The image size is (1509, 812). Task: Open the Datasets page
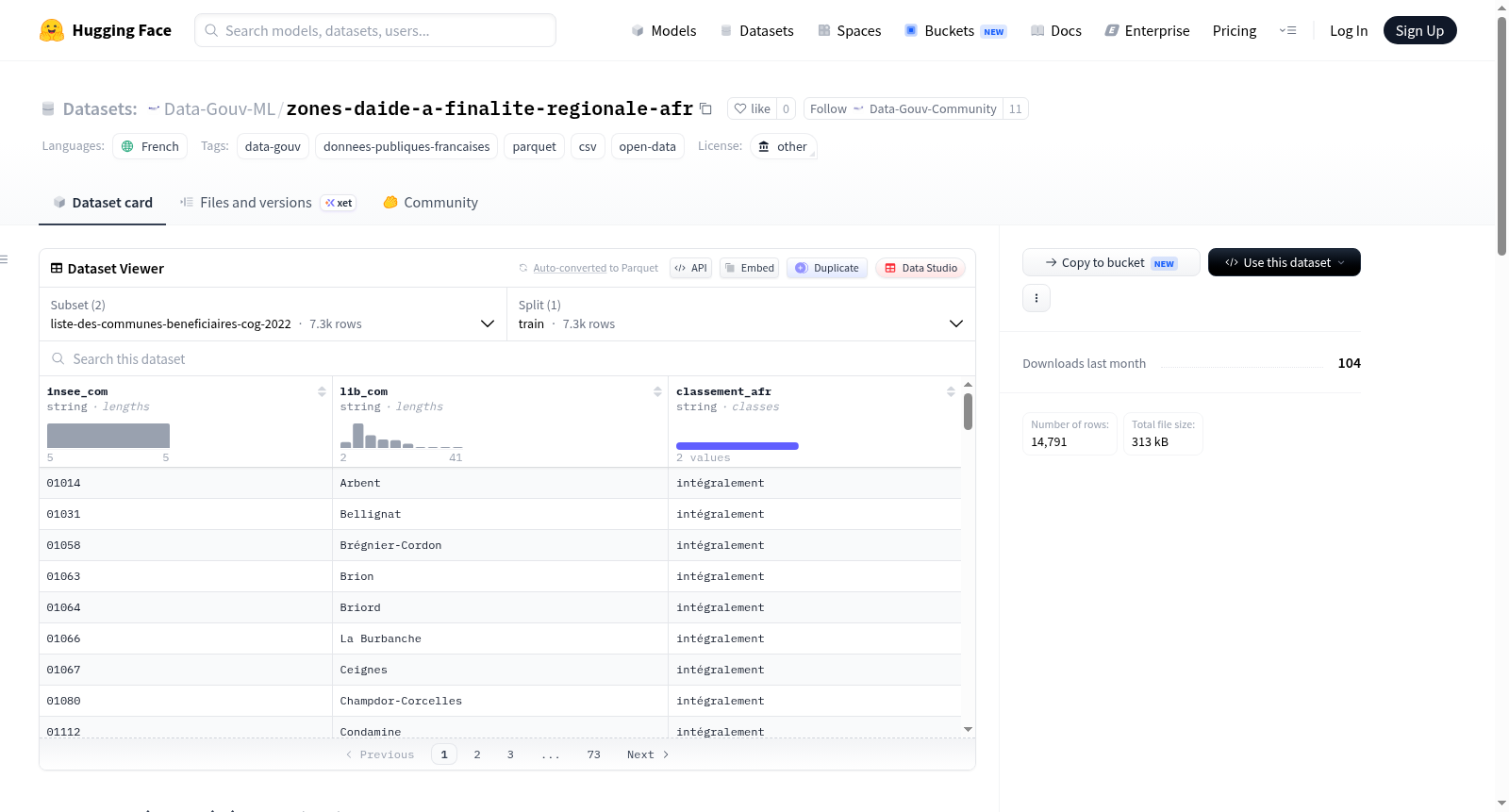click(x=756, y=30)
